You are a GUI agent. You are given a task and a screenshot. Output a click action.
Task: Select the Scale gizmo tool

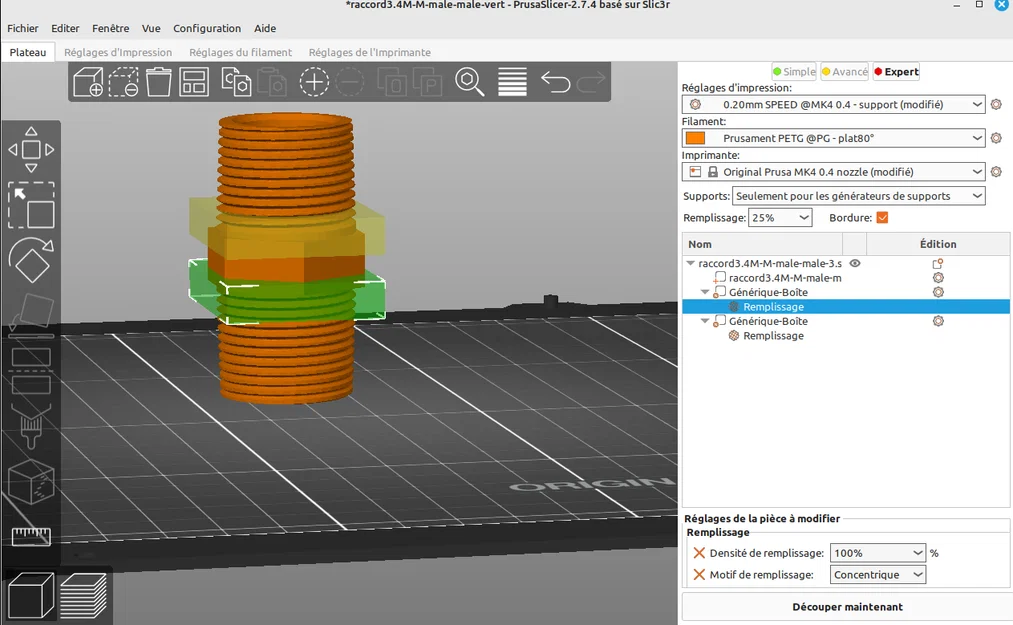[x=31, y=206]
